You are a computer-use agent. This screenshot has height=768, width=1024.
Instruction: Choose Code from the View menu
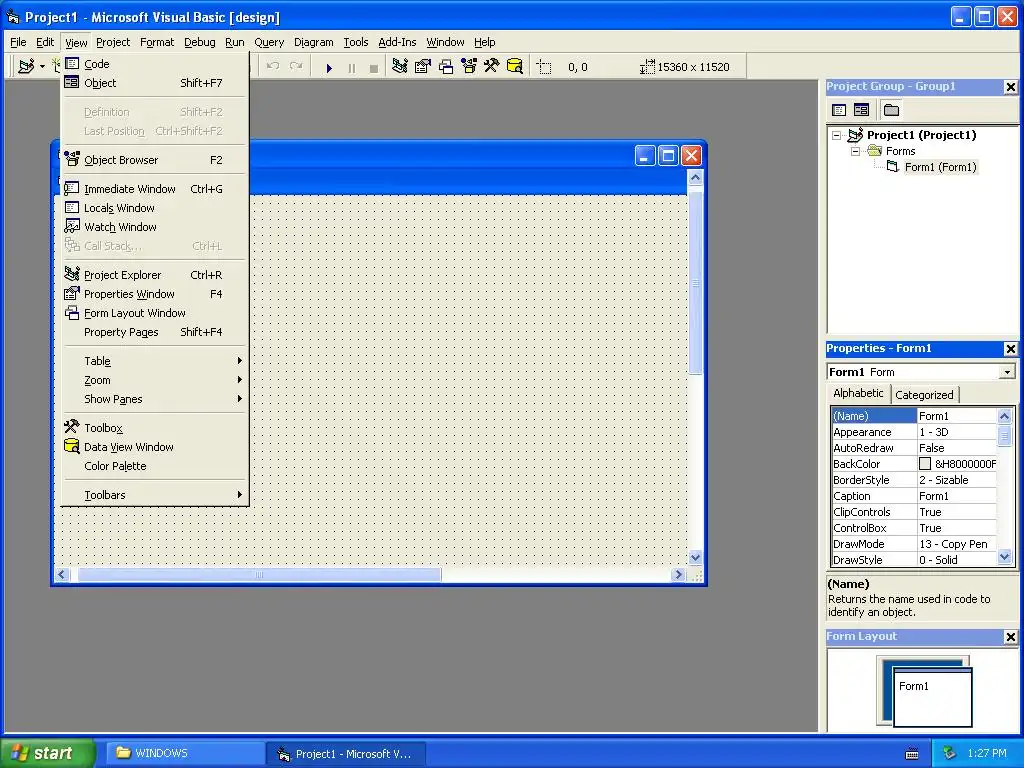coord(154,64)
